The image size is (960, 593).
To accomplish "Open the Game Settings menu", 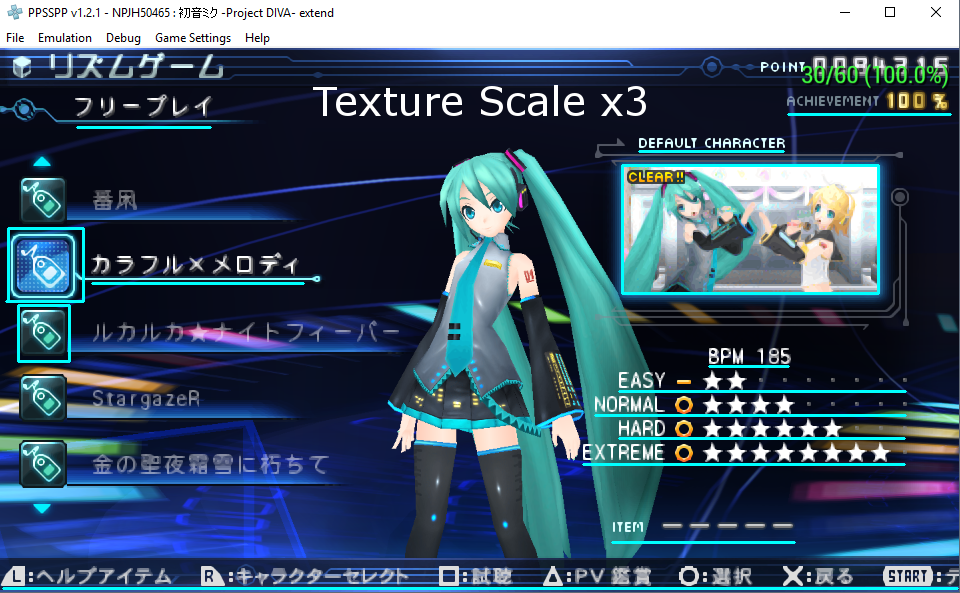I will coord(192,38).
